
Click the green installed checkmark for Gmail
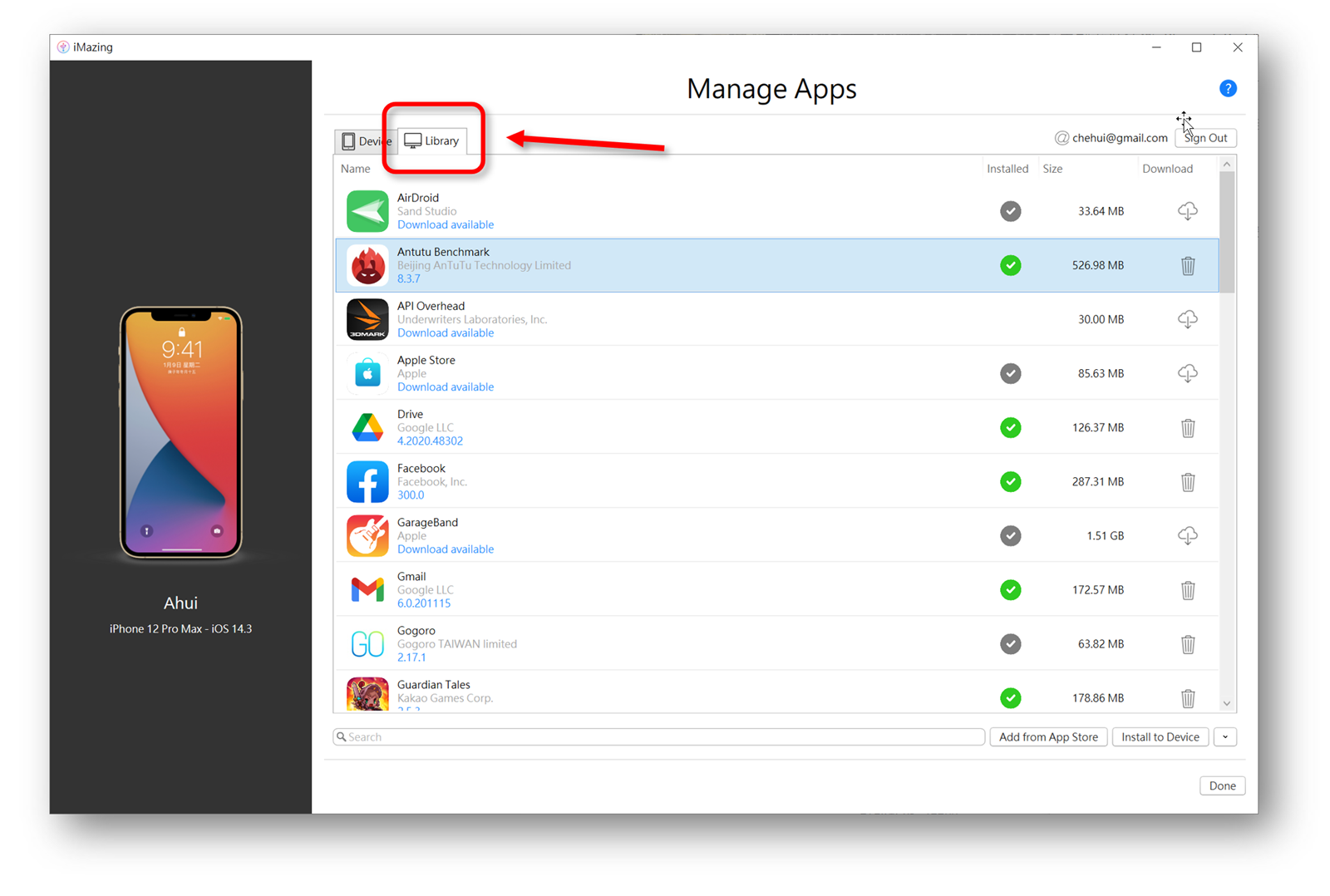[x=1010, y=590]
